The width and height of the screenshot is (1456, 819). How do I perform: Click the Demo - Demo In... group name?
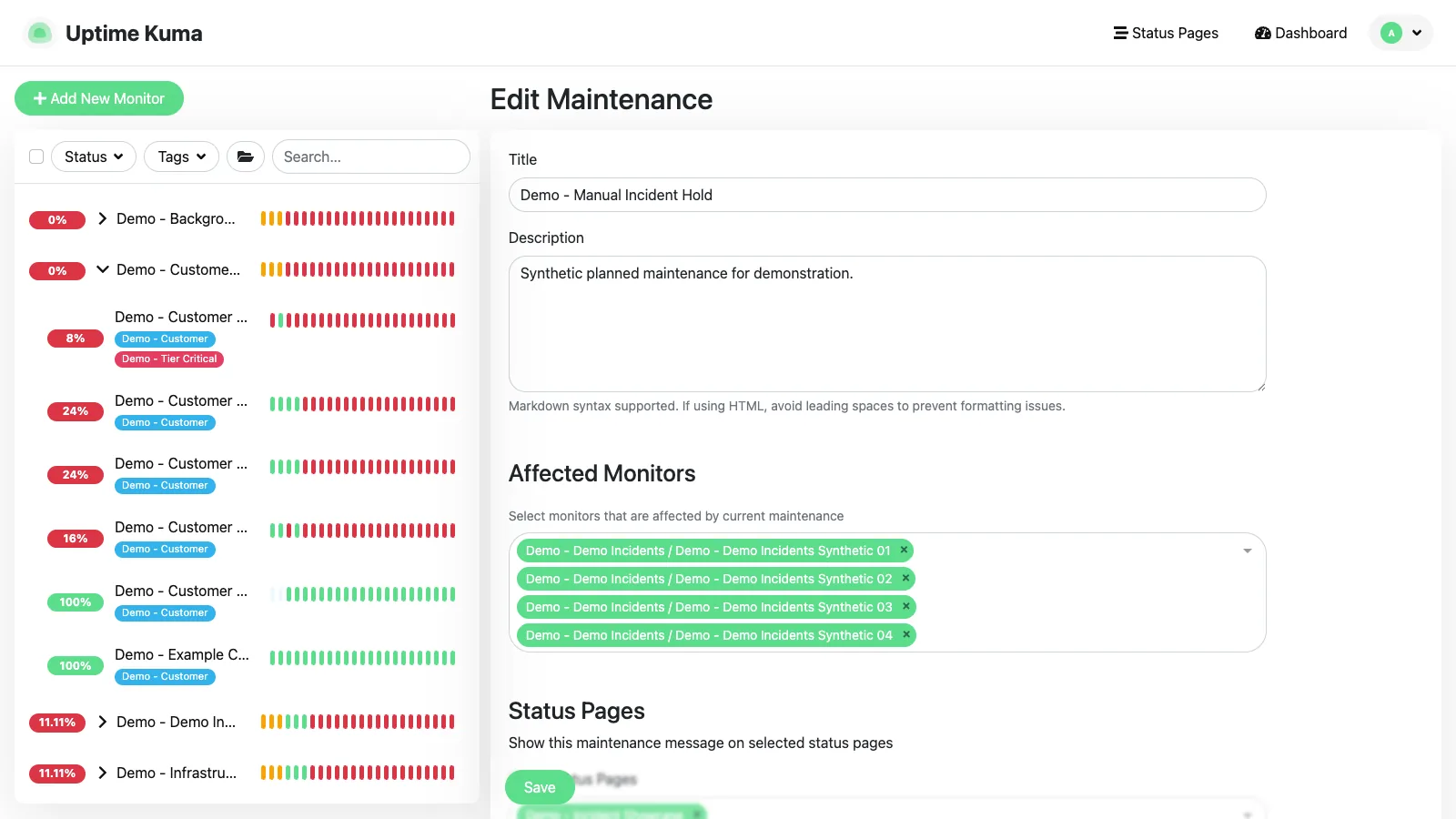tap(176, 722)
